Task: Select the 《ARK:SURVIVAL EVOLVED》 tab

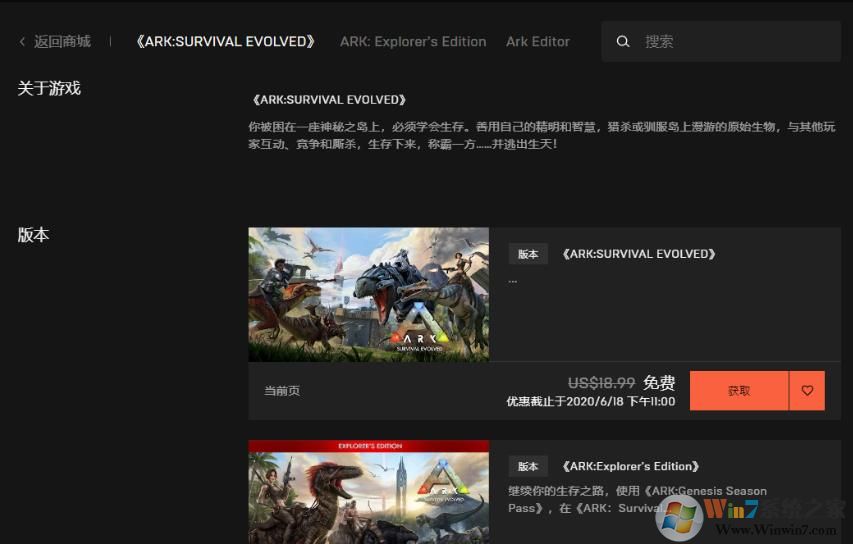Action: click(226, 42)
